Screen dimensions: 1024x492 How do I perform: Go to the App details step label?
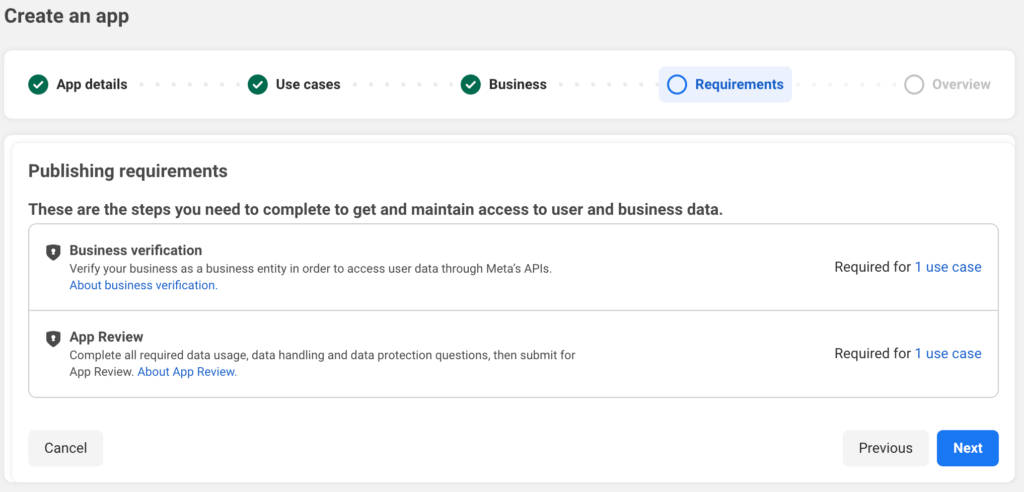click(91, 85)
